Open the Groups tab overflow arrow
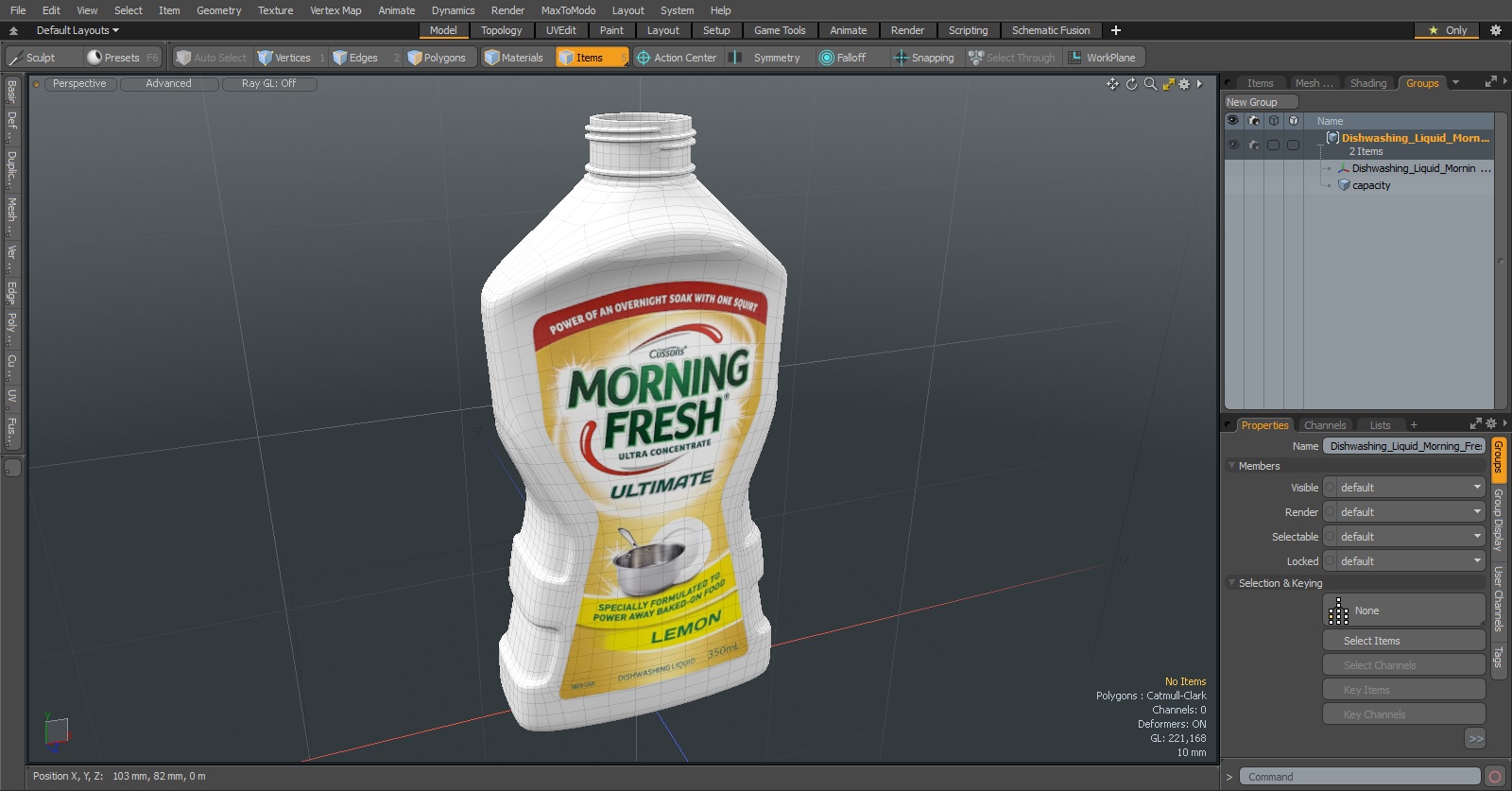Image resolution: width=1512 pixels, height=791 pixels. (1455, 83)
